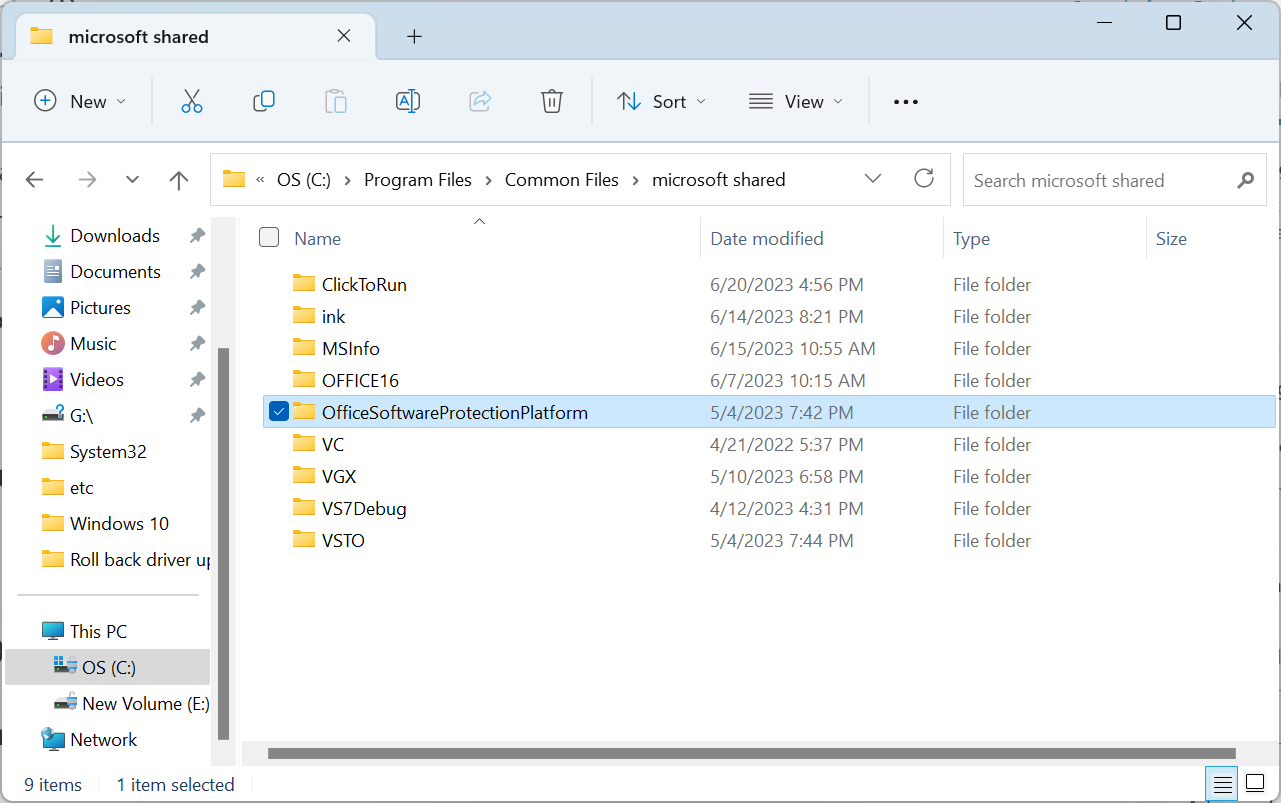Unpin Videos using its pin icon
1281x803 pixels.
pyautogui.click(x=197, y=380)
